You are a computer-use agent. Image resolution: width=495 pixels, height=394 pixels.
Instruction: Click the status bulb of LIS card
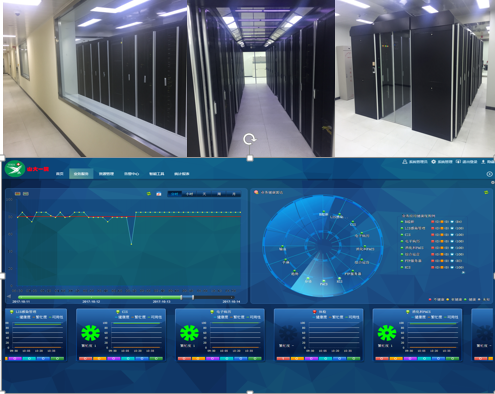[11, 312]
